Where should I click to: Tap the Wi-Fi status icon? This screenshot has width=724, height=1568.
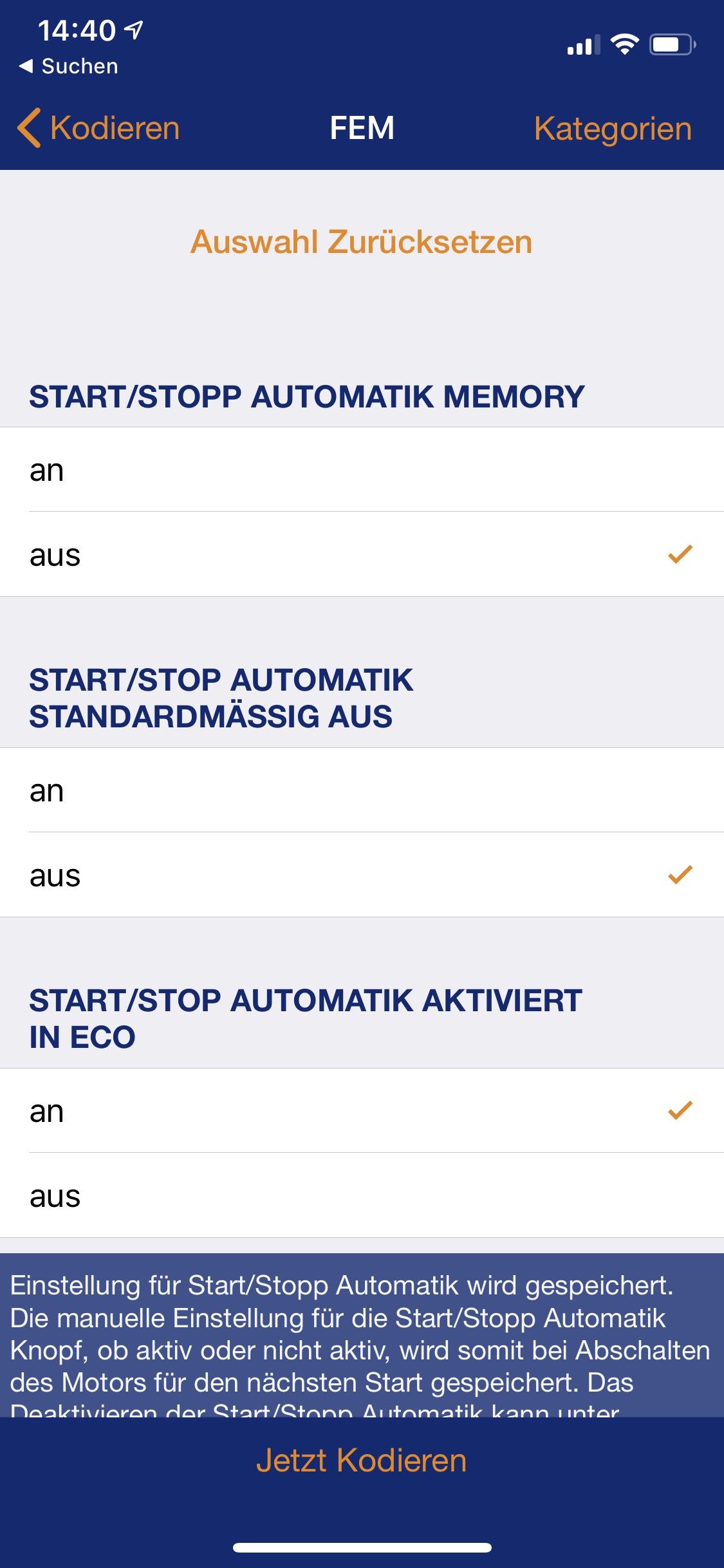coord(624,44)
